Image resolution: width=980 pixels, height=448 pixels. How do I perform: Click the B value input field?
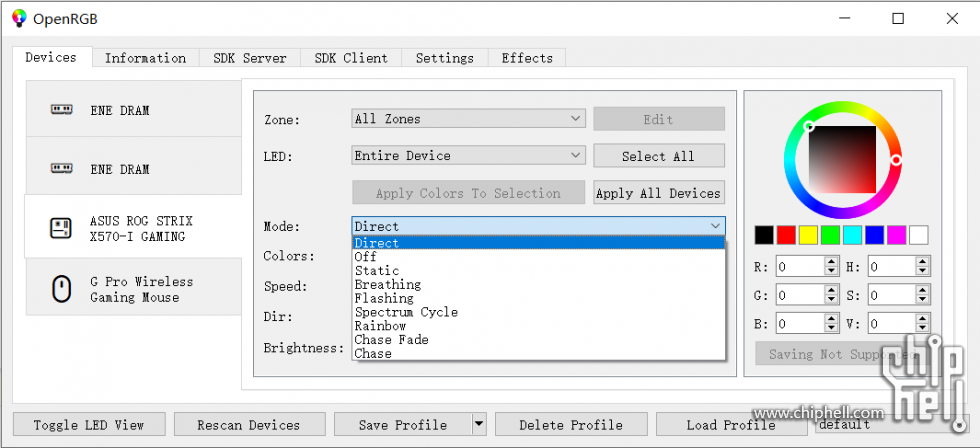coord(800,324)
